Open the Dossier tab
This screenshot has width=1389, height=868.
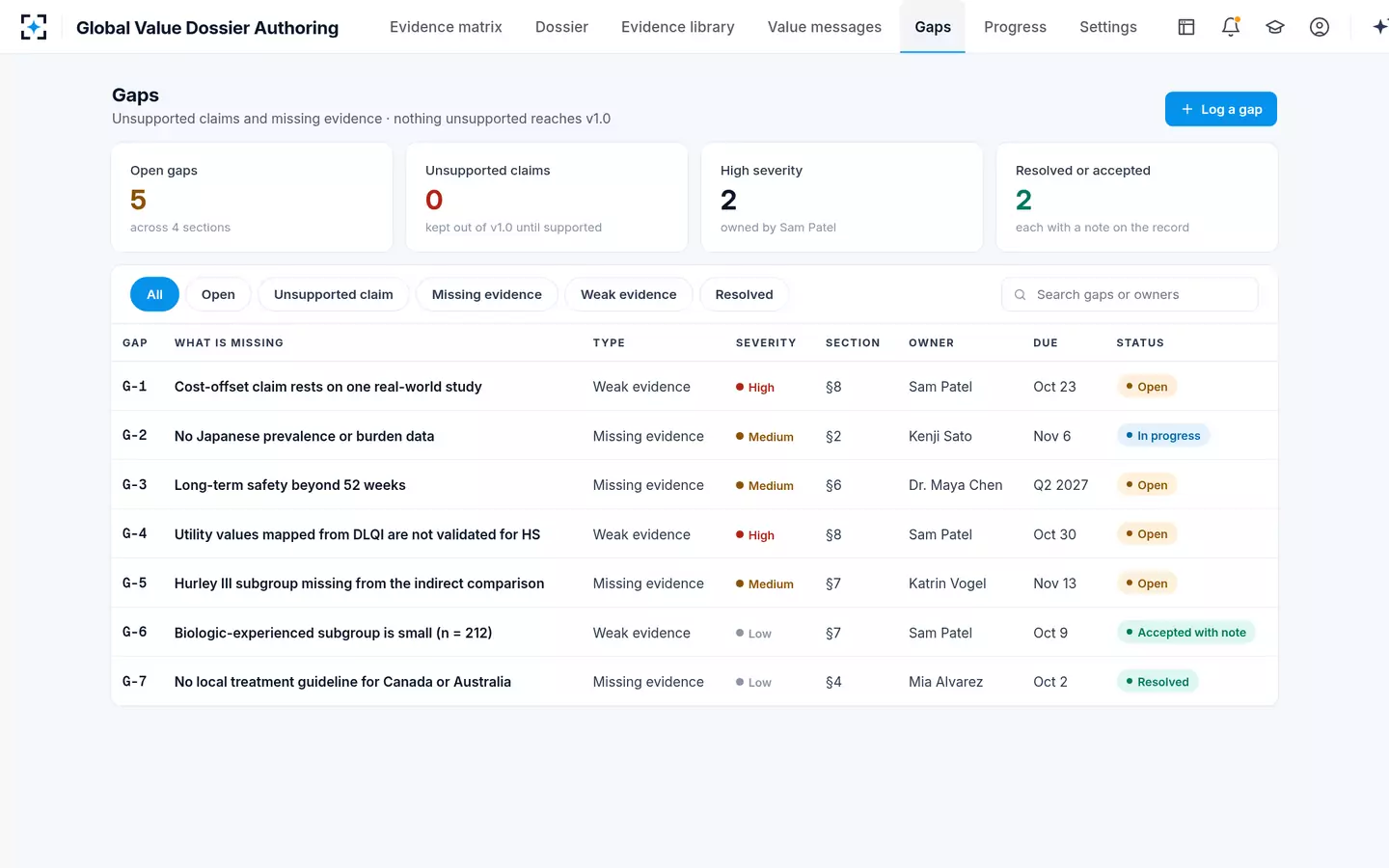tap(561, 27)
